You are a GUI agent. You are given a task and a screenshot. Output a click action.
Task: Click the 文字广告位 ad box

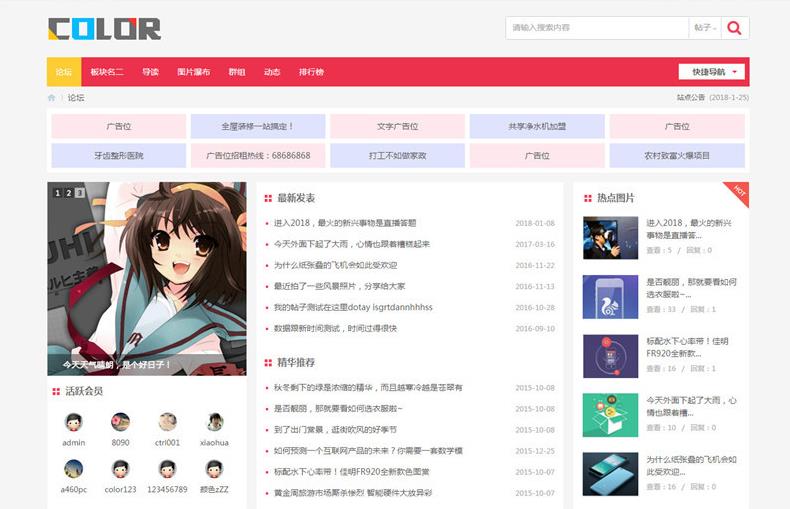[398, 126]
